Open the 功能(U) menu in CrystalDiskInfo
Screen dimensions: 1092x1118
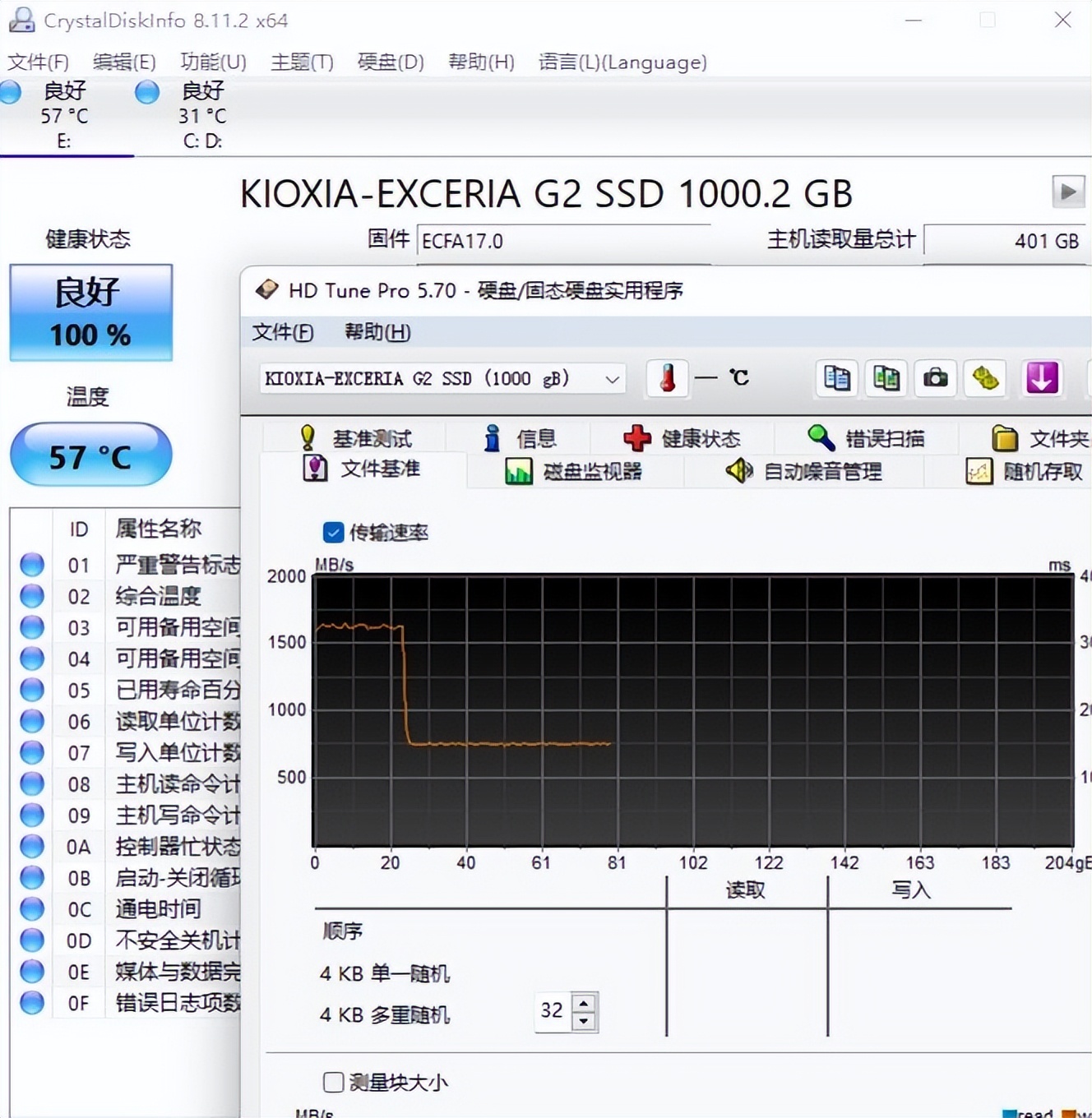point(212,62)
